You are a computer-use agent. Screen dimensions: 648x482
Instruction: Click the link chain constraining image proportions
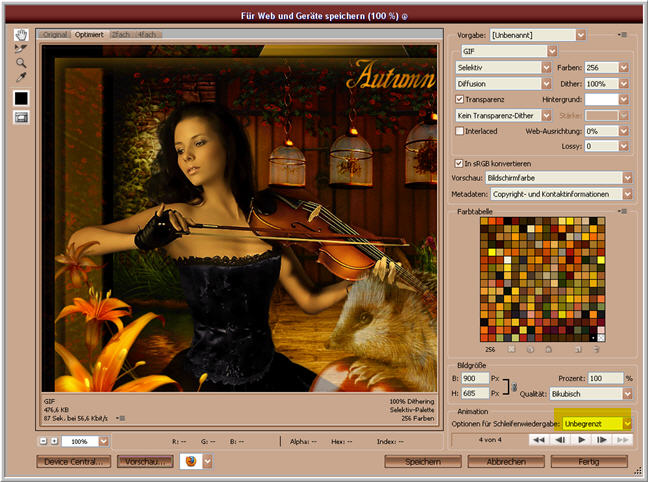pos(515,387)
